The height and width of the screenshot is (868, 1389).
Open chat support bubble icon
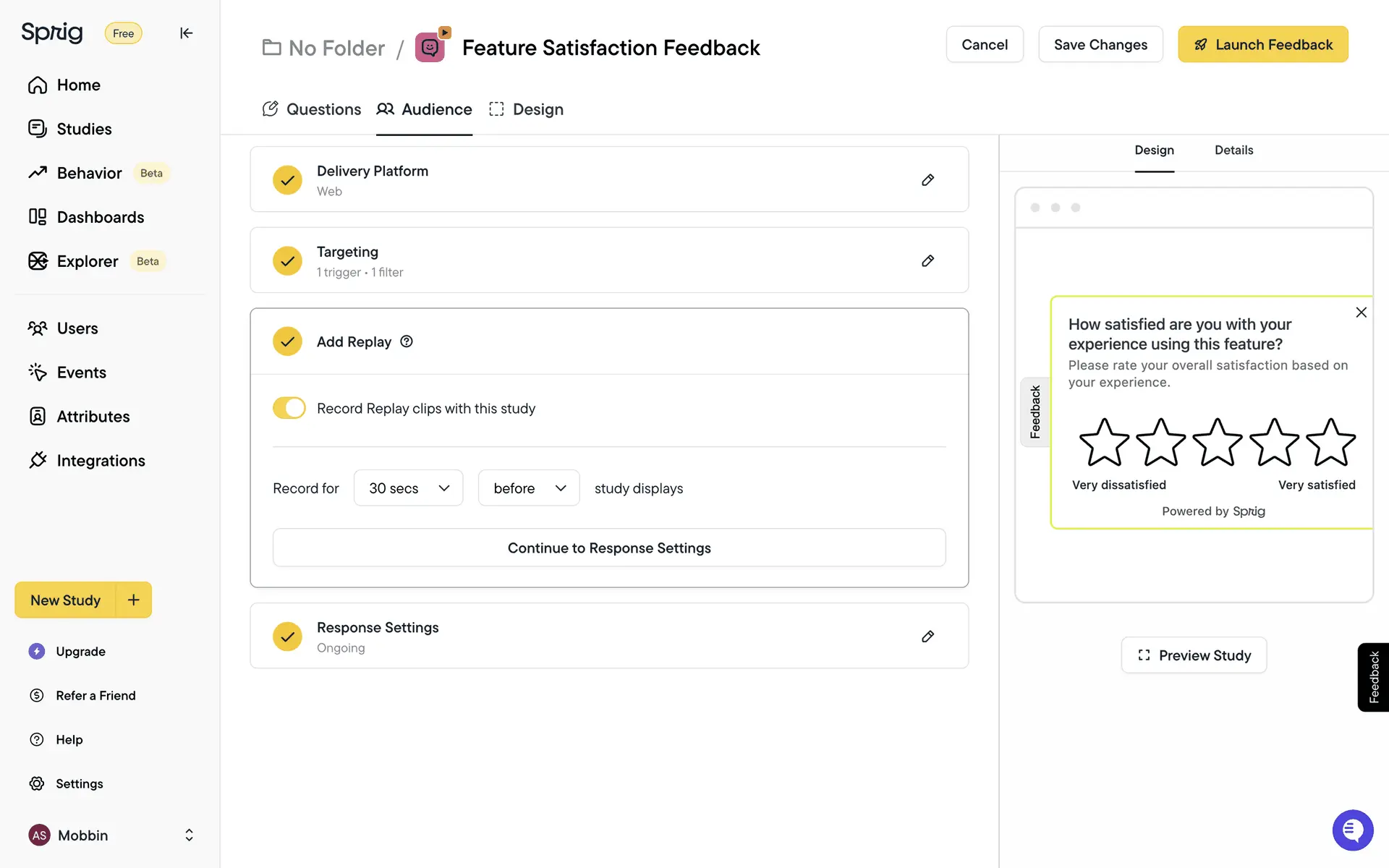click(x=1352, y=830)
